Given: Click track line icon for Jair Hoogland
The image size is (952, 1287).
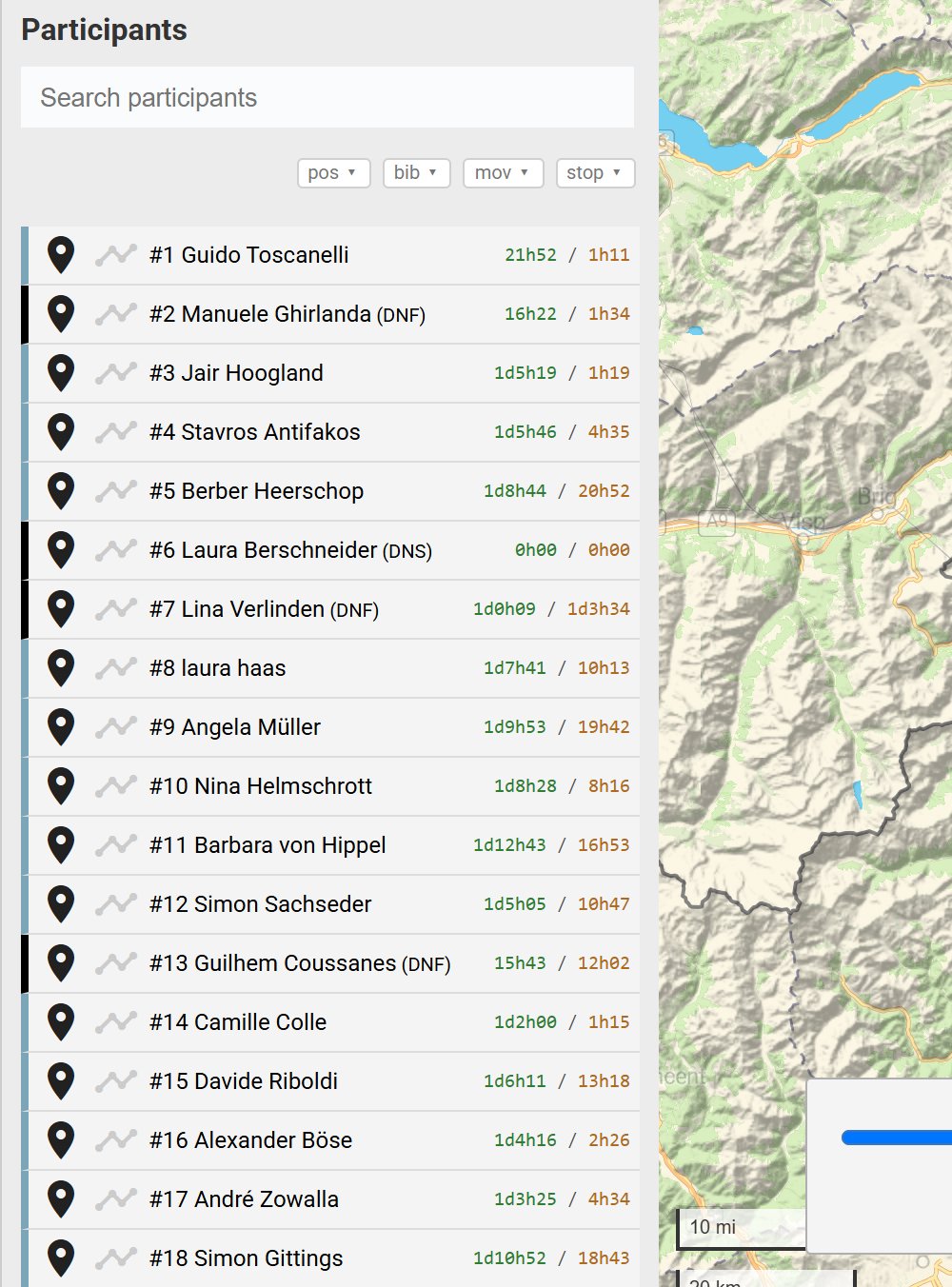Looking at the screenshot, I should coord(116,372).
